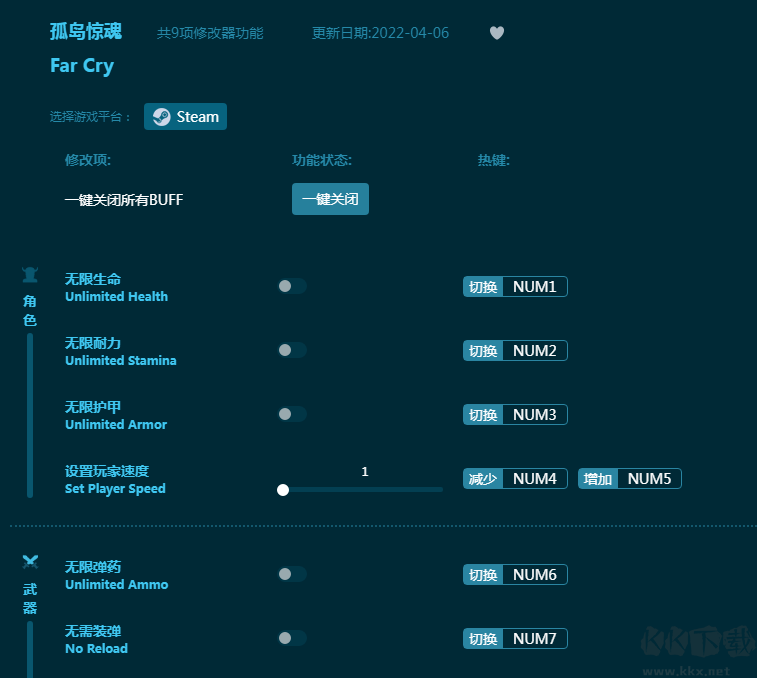Click the 热键 column header

coord(494,160)
